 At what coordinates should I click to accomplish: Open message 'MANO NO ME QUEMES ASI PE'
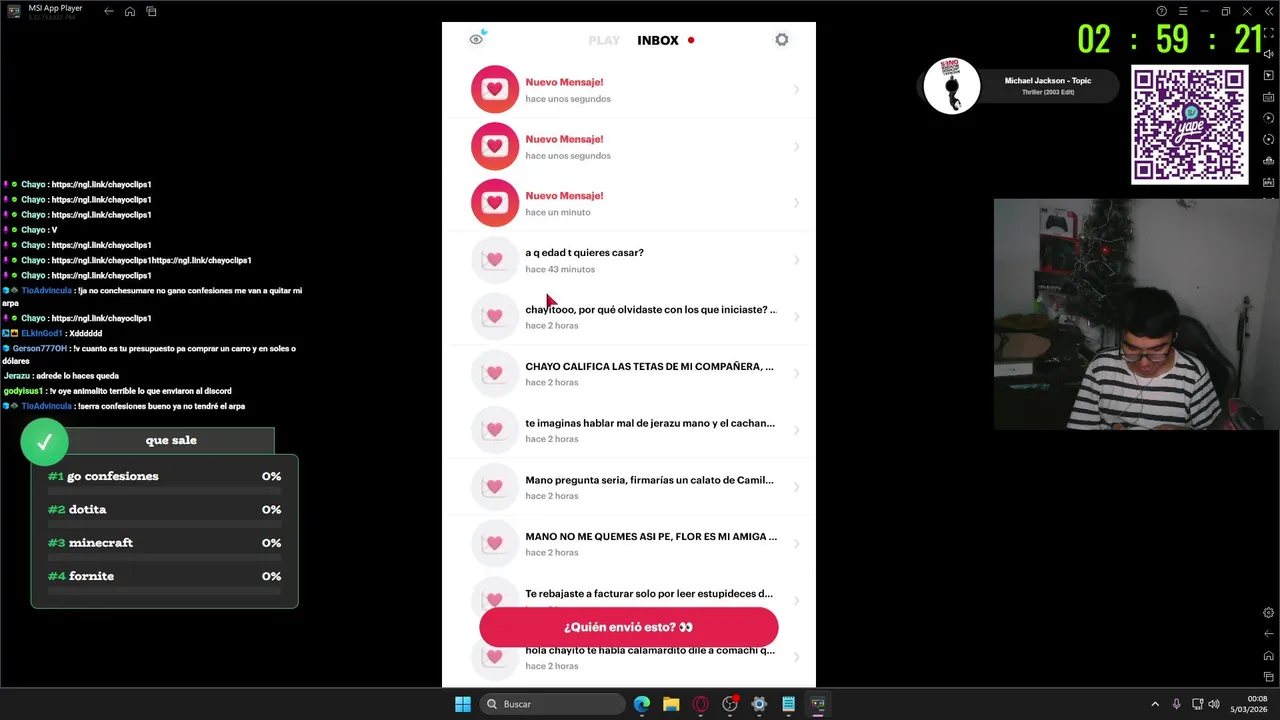[629, 544]
